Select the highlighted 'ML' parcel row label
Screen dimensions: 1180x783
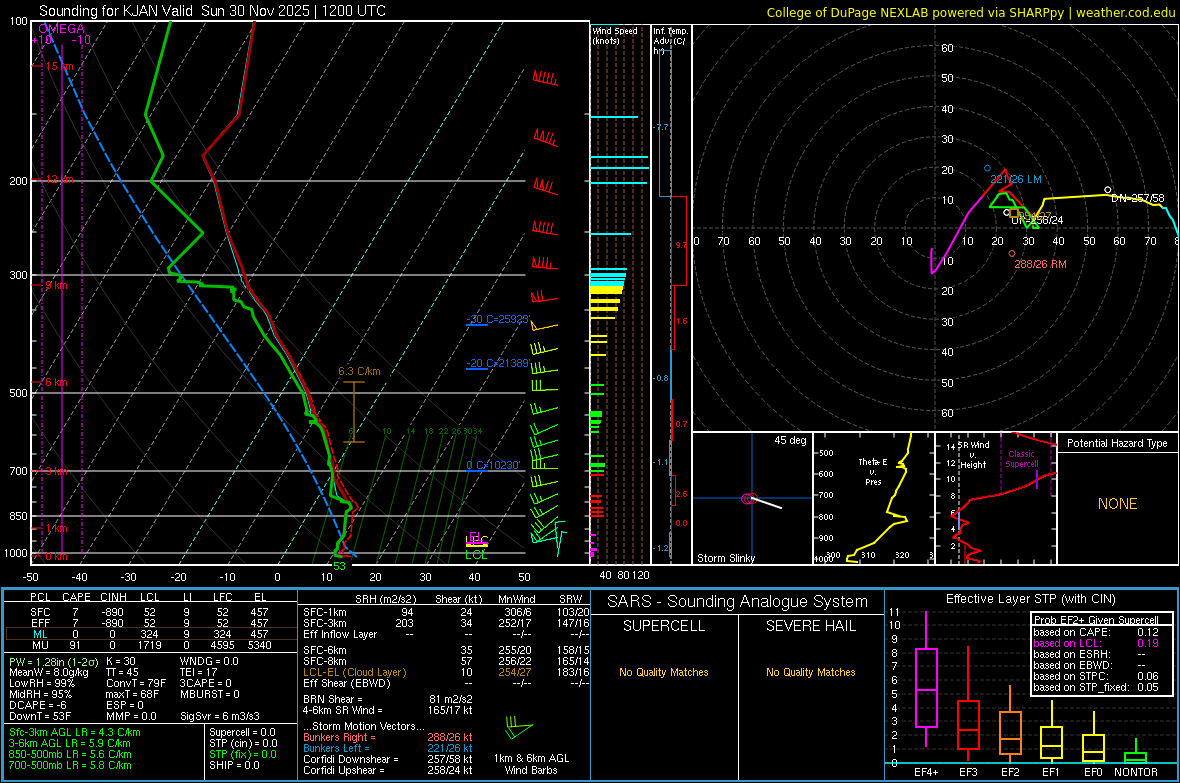pyautogui.click(x=40, y=634)
